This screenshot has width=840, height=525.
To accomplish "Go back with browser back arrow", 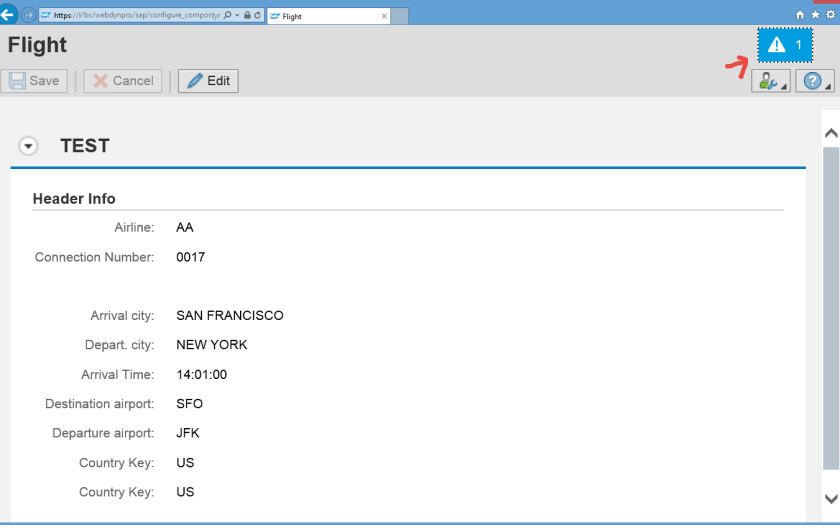I will tap(8, 13).
